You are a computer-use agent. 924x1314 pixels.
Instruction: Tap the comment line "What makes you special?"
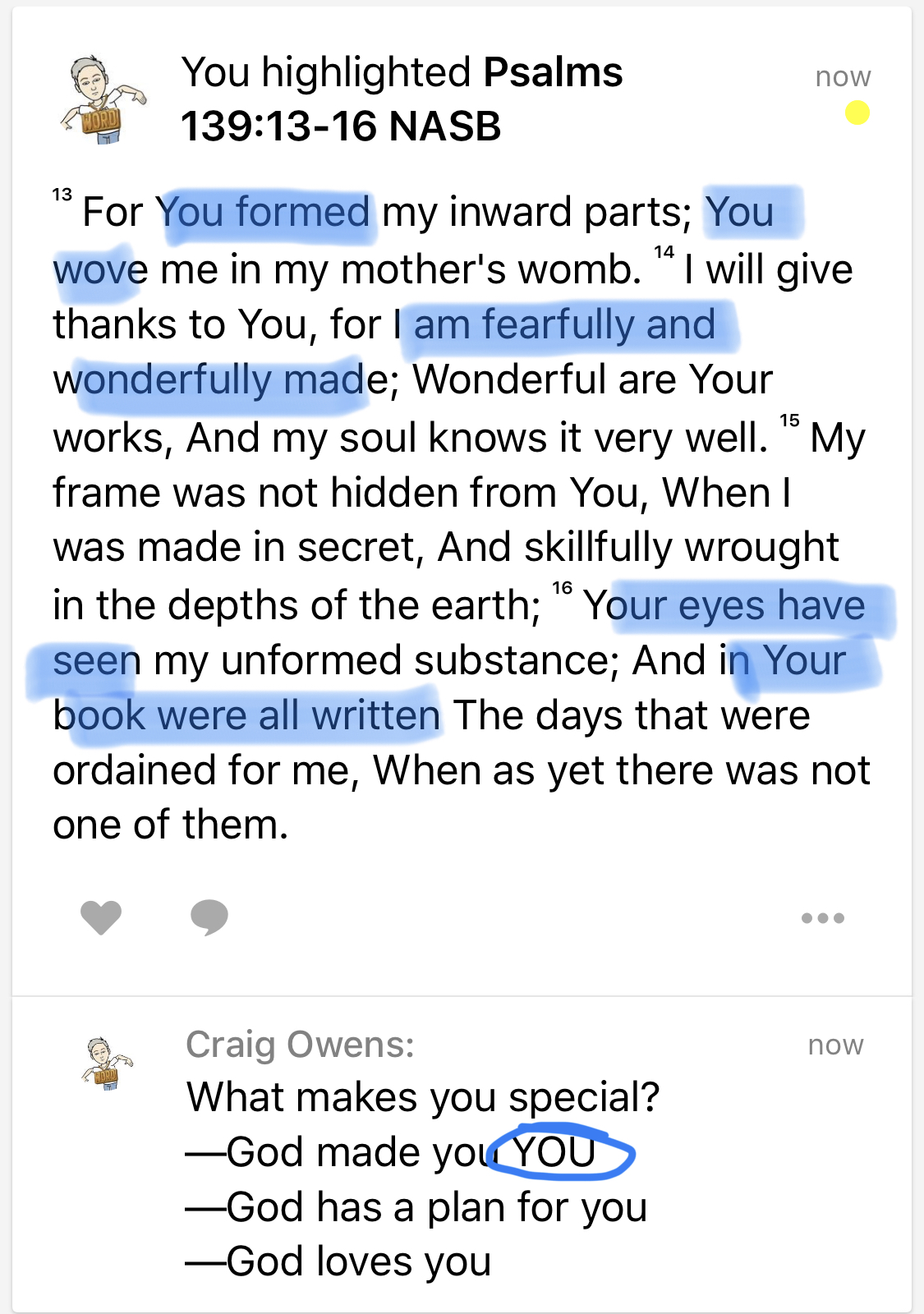[x=423, y=1097]
